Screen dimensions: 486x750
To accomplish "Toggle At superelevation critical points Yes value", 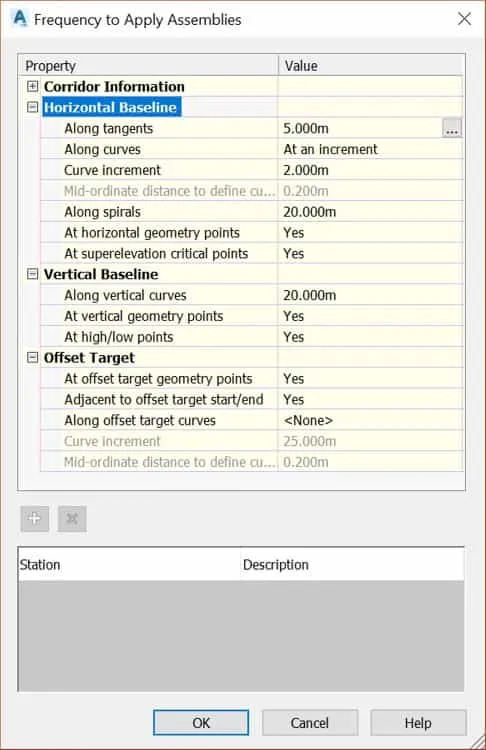I will point(371,254).
